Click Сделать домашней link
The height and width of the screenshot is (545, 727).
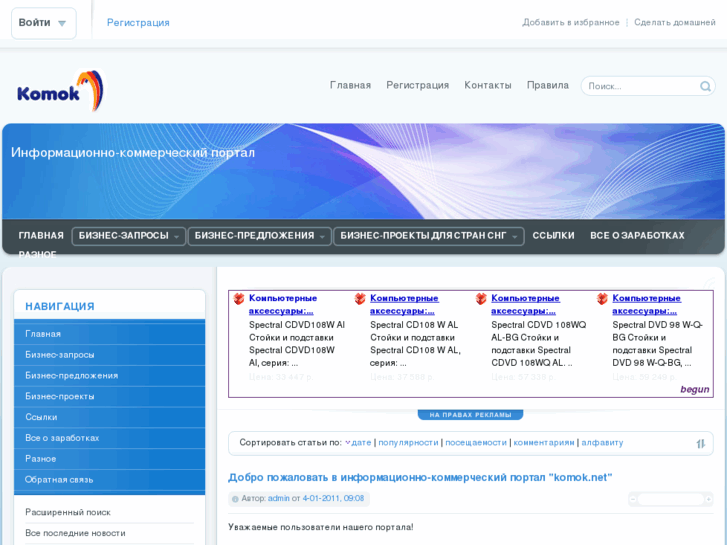pos(675,22)
